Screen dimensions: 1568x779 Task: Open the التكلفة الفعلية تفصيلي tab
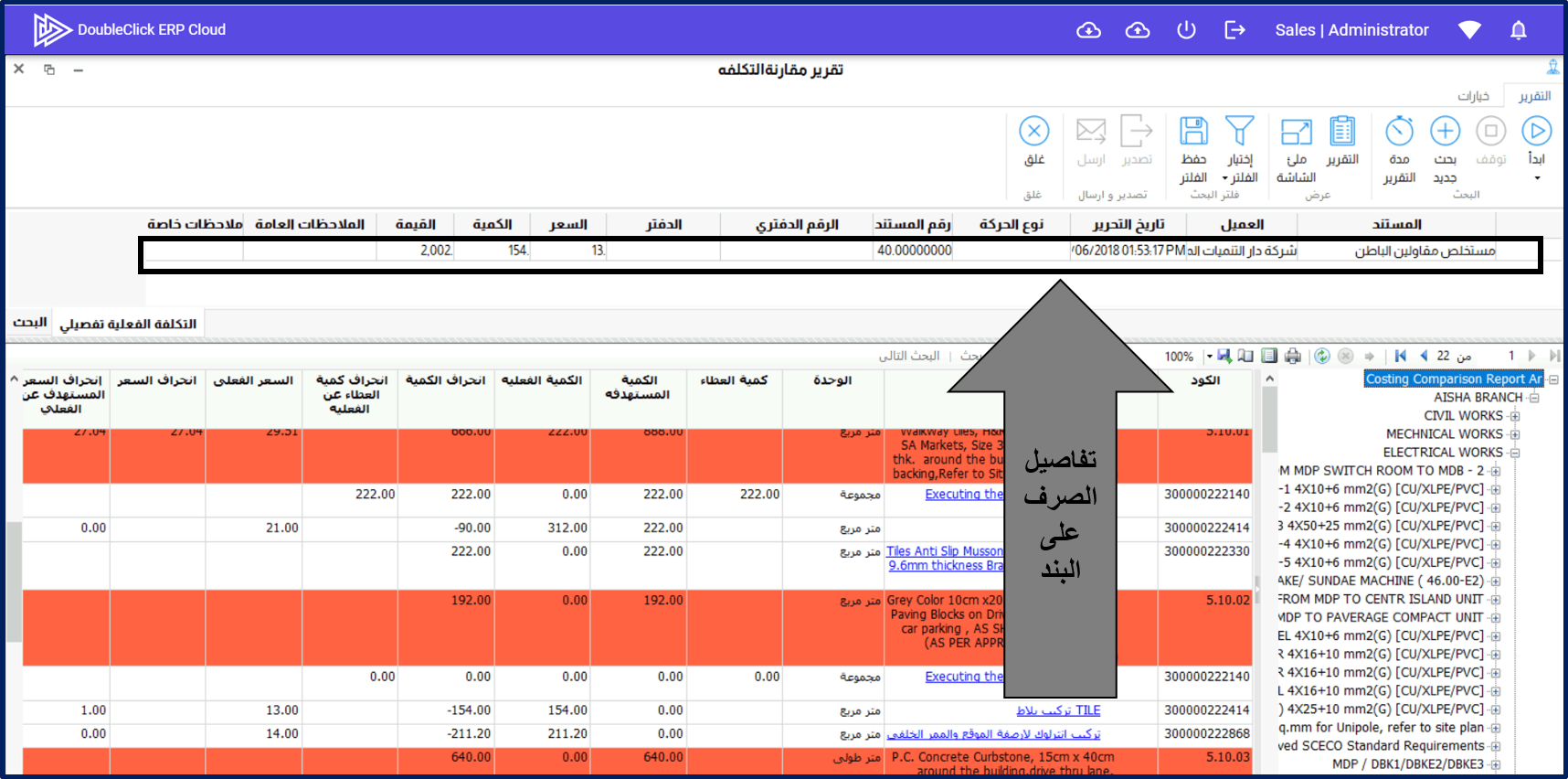[x=128, y=324]
